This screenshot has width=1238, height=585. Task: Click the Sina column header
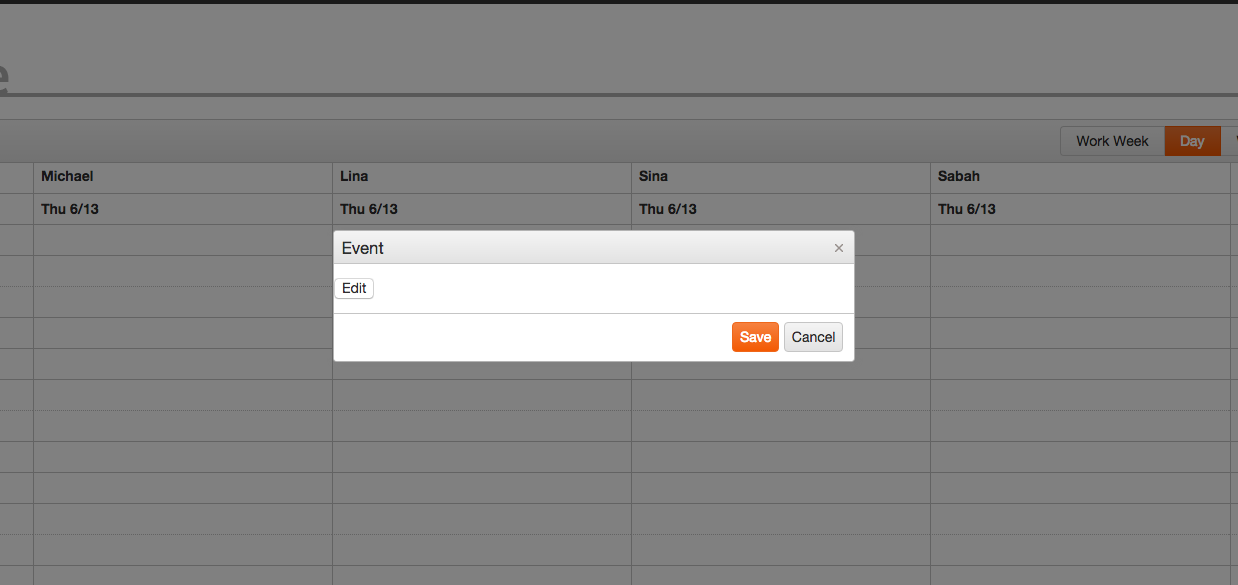(653, 176)
